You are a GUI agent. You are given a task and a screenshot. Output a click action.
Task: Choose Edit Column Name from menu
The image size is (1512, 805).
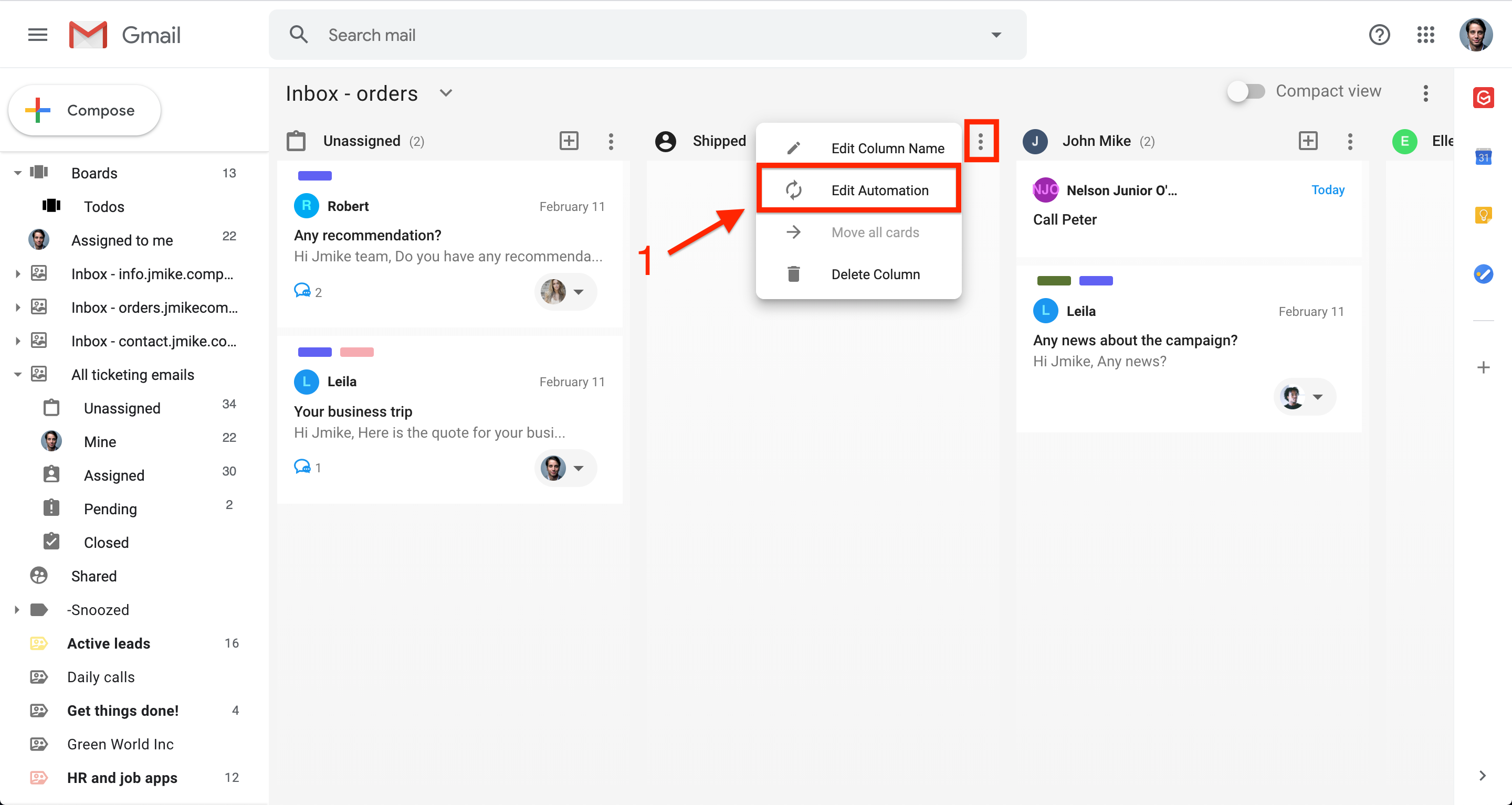point(859,149)
